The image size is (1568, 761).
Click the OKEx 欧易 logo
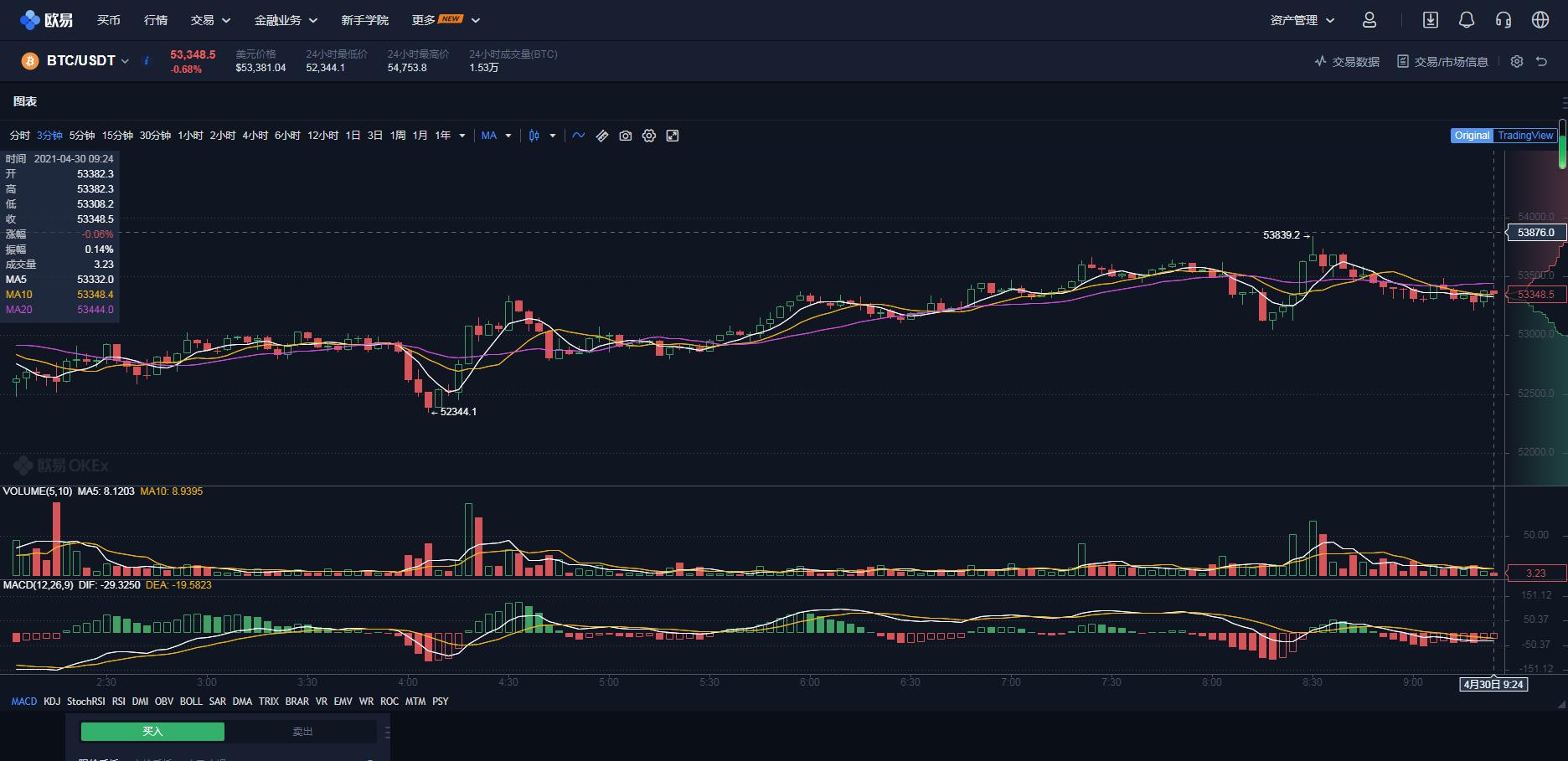click(46, 19)
